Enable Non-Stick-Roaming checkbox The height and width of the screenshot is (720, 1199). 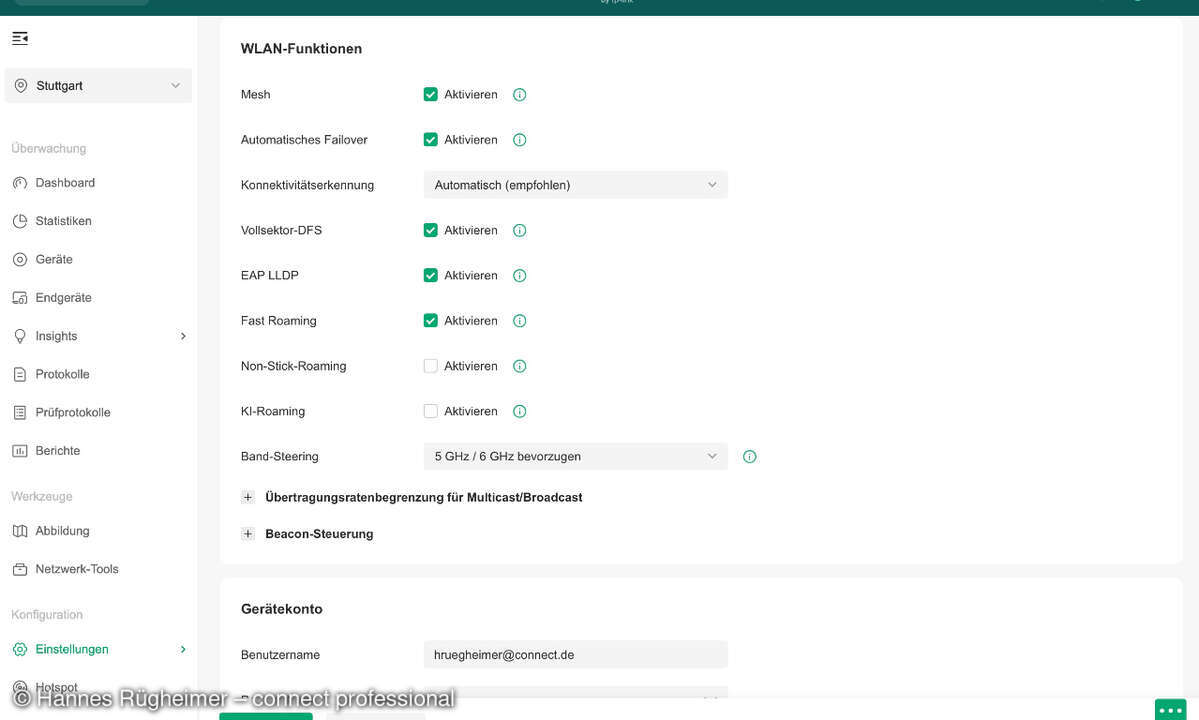pyautogui.click(x=431, y=365)
